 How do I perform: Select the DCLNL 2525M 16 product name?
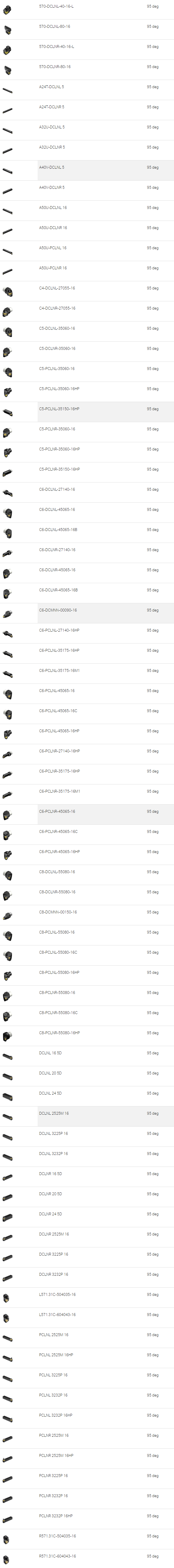[x=54, y=1113]
